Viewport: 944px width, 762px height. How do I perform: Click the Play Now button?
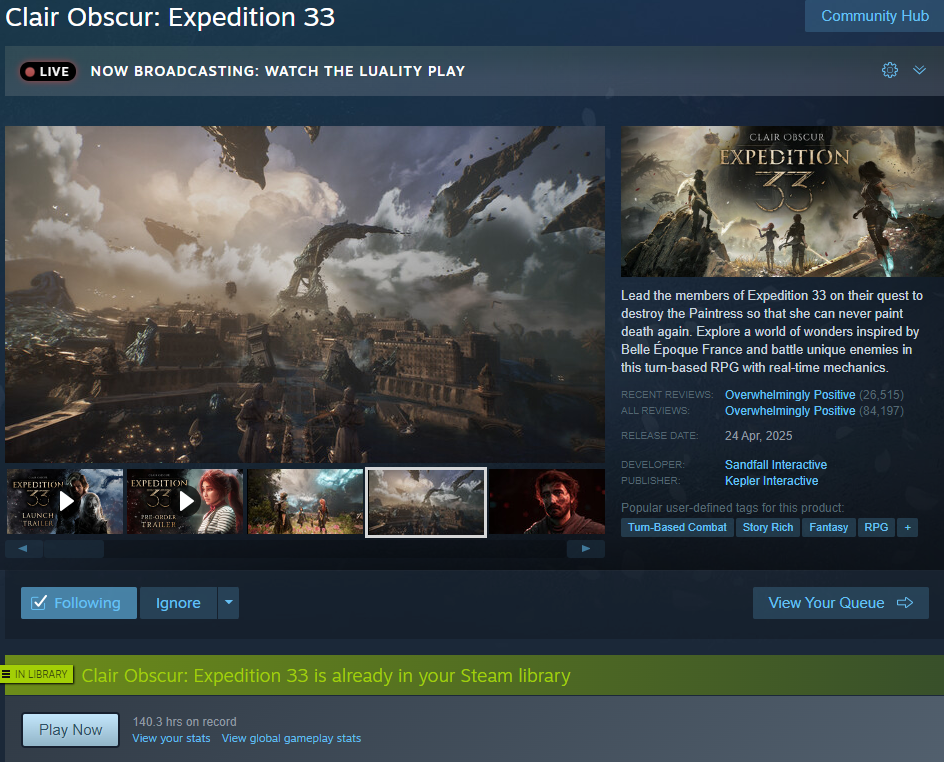tap(70, 729)
